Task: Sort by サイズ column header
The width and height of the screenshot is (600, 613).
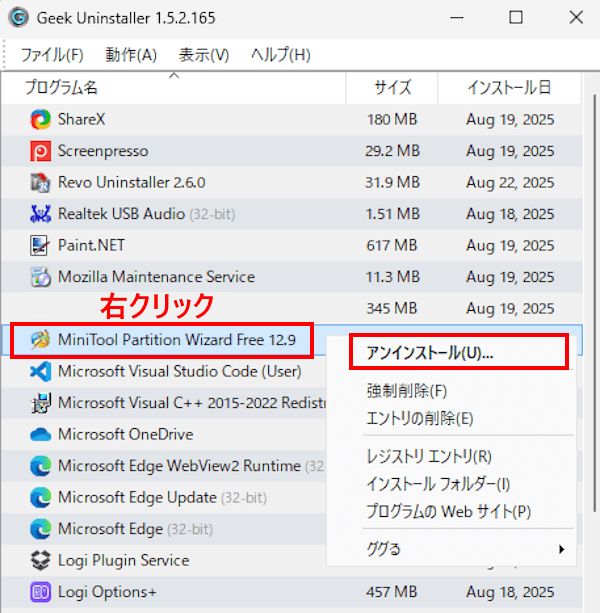Action: tap(392, 88)
